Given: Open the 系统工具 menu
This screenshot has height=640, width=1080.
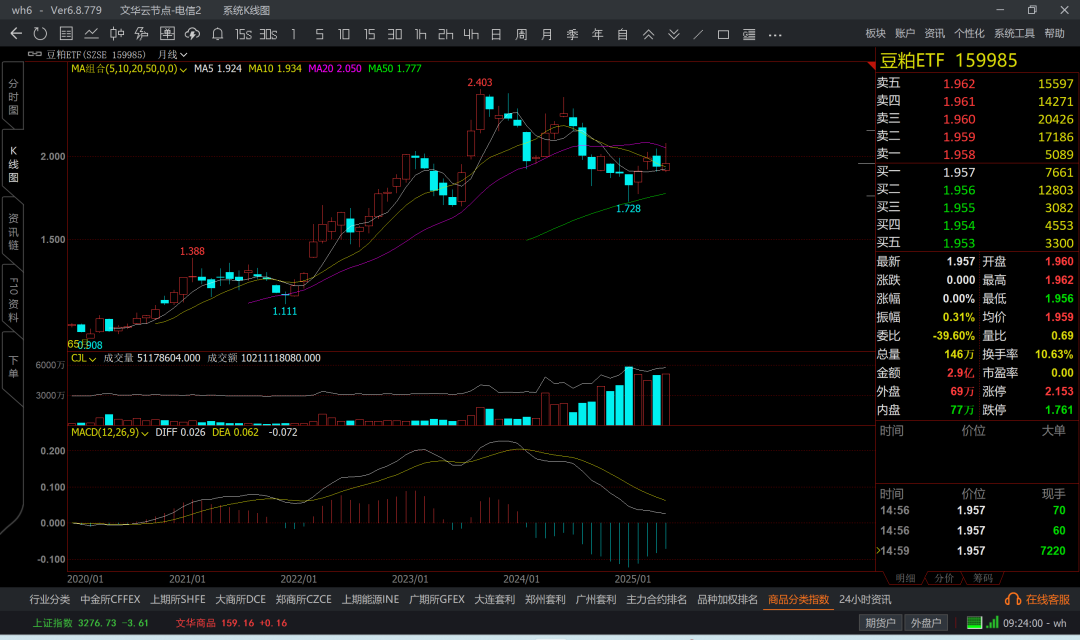Looking at the screenshot, I should tap(1014, 33).
